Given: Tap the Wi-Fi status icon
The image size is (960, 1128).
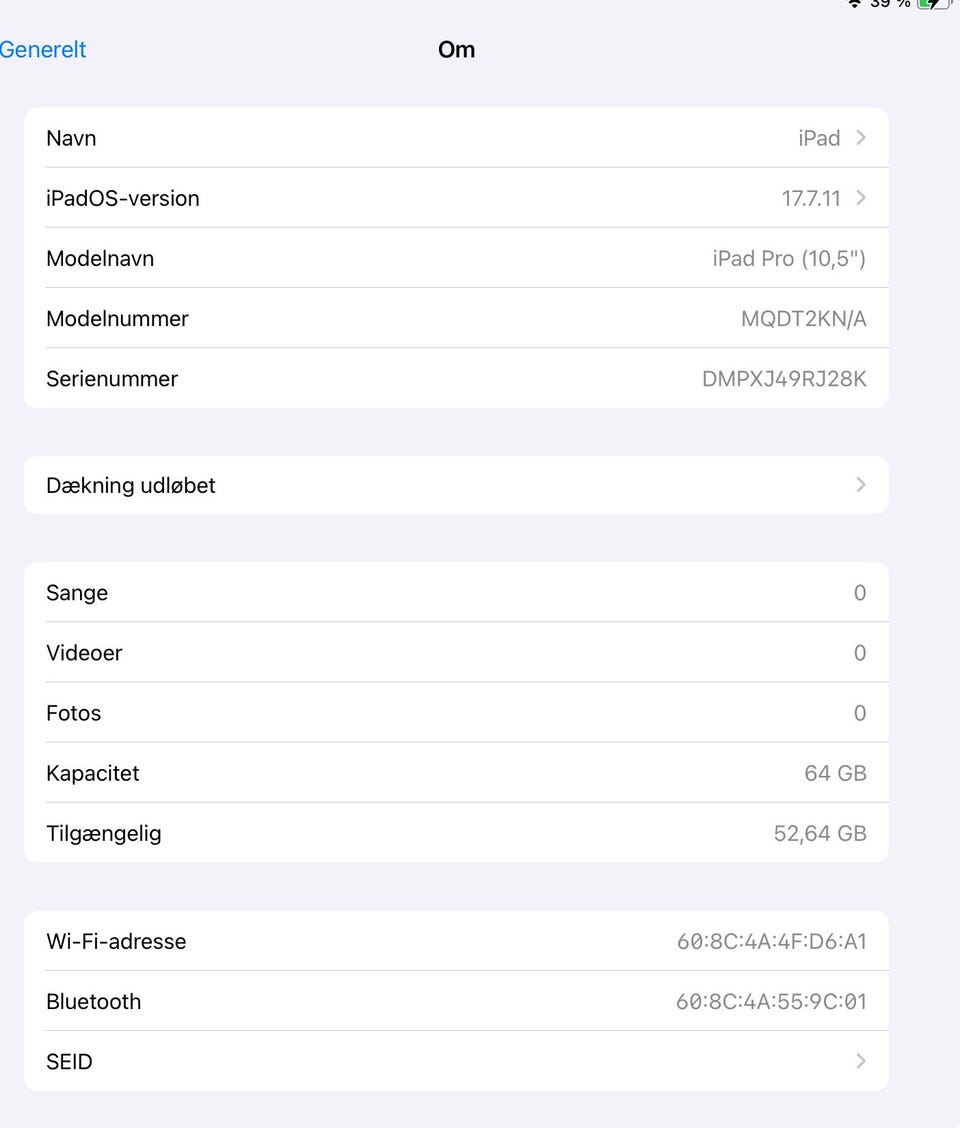Looking at the screenshot, I should 854,4.
